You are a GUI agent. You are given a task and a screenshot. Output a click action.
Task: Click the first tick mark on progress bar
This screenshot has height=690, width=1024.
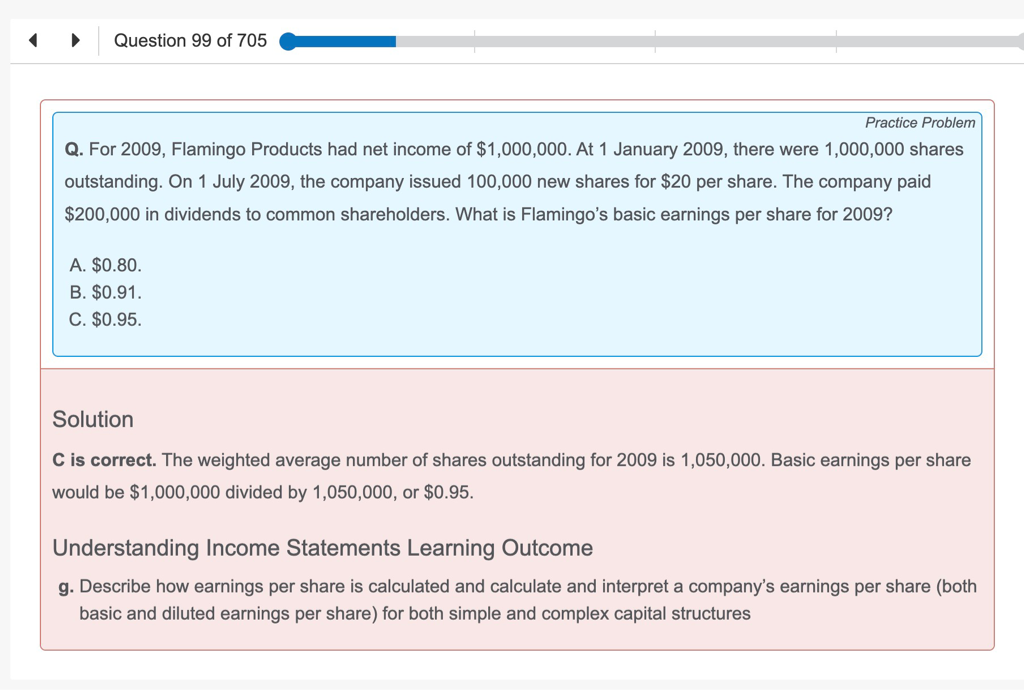474,41
